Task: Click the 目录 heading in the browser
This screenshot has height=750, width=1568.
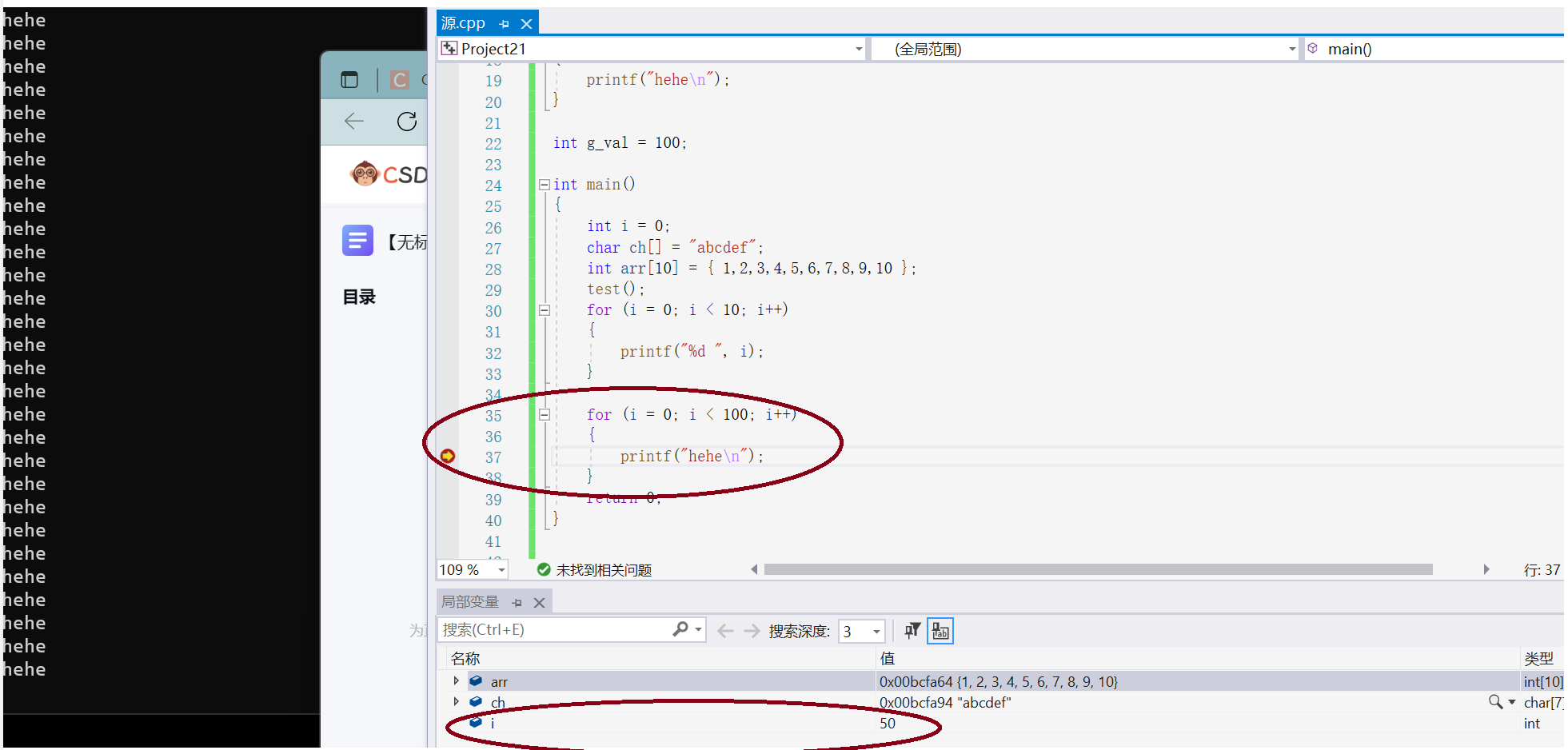Action: pyautogui.click(x=359, y=297)
